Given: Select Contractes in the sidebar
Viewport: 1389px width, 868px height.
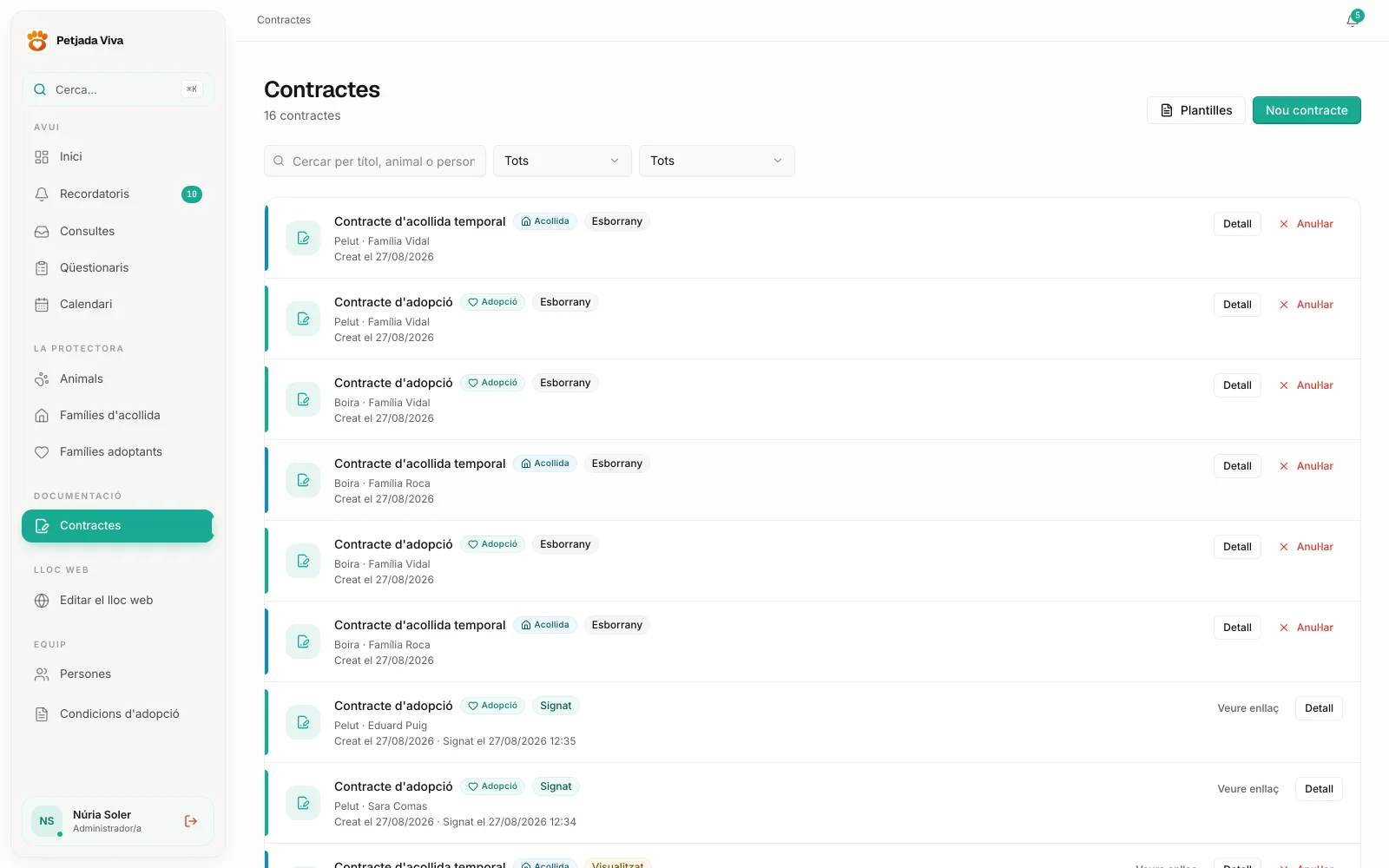Looking at the screenshot, I should (118, 526).
